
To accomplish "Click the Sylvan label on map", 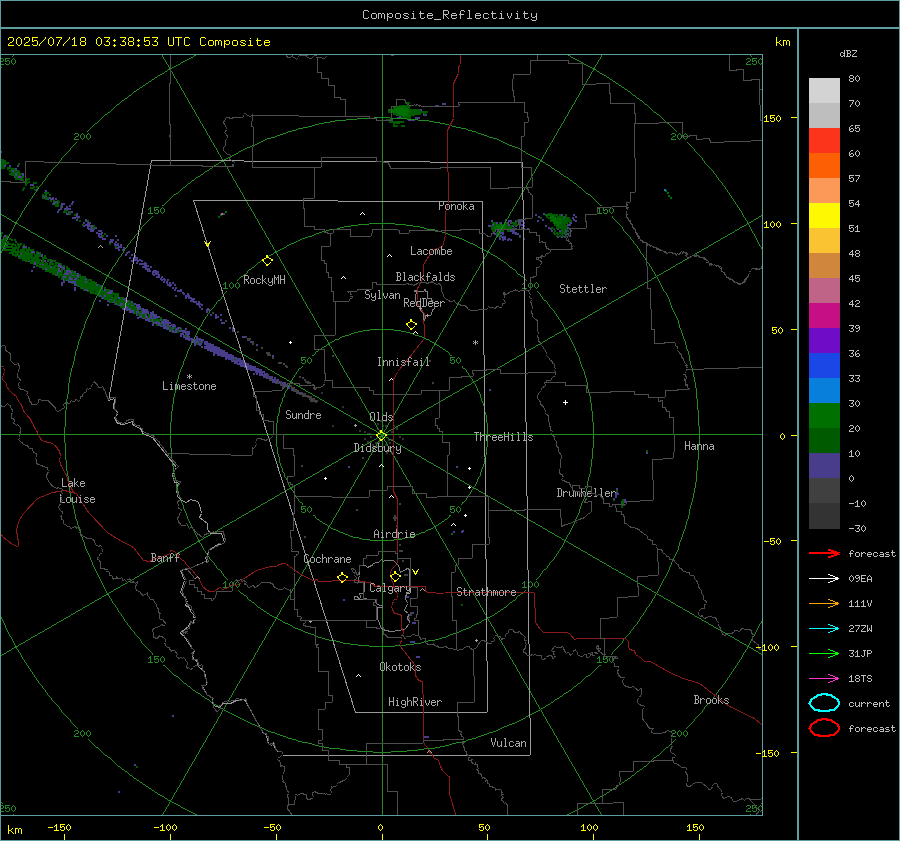I will tap(382, 295).
